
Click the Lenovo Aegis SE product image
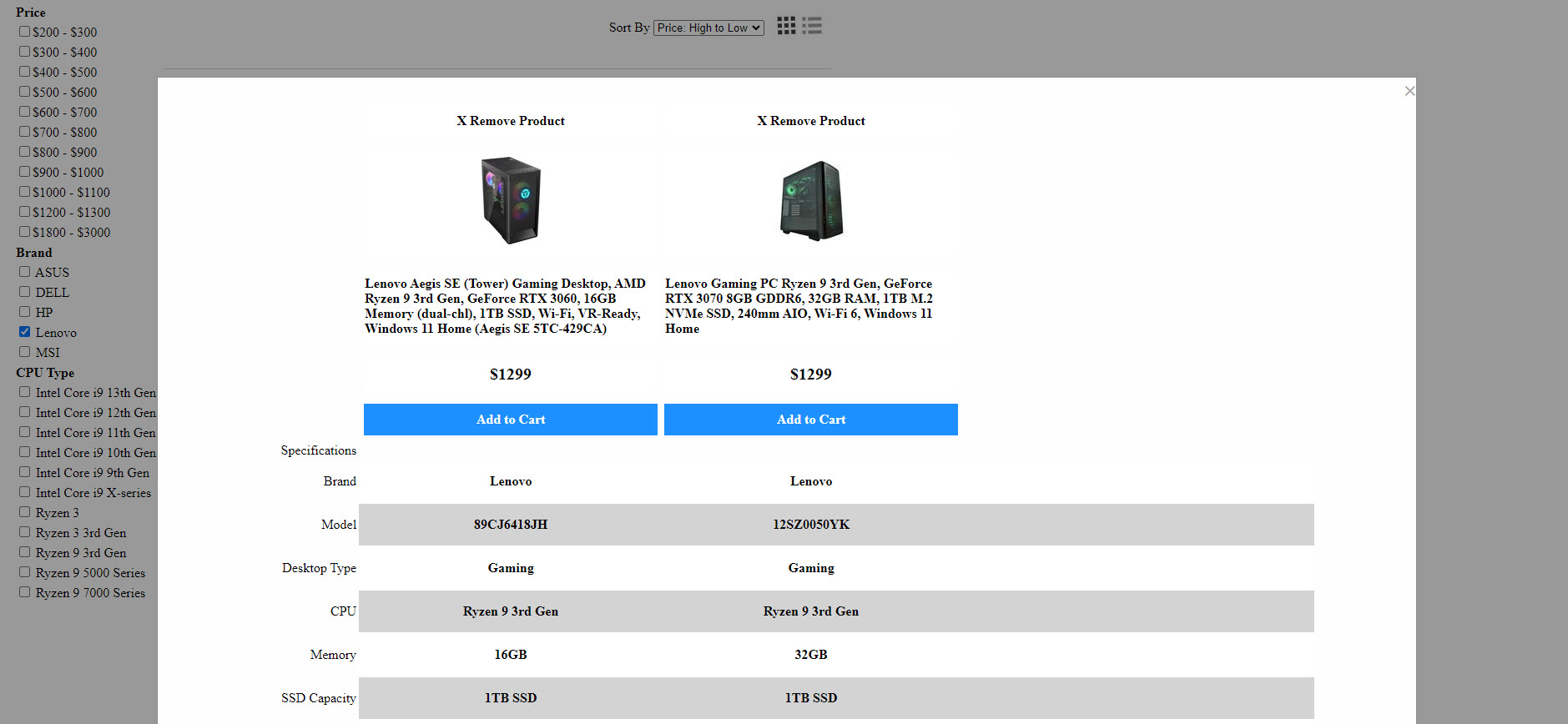coord(510,200)
